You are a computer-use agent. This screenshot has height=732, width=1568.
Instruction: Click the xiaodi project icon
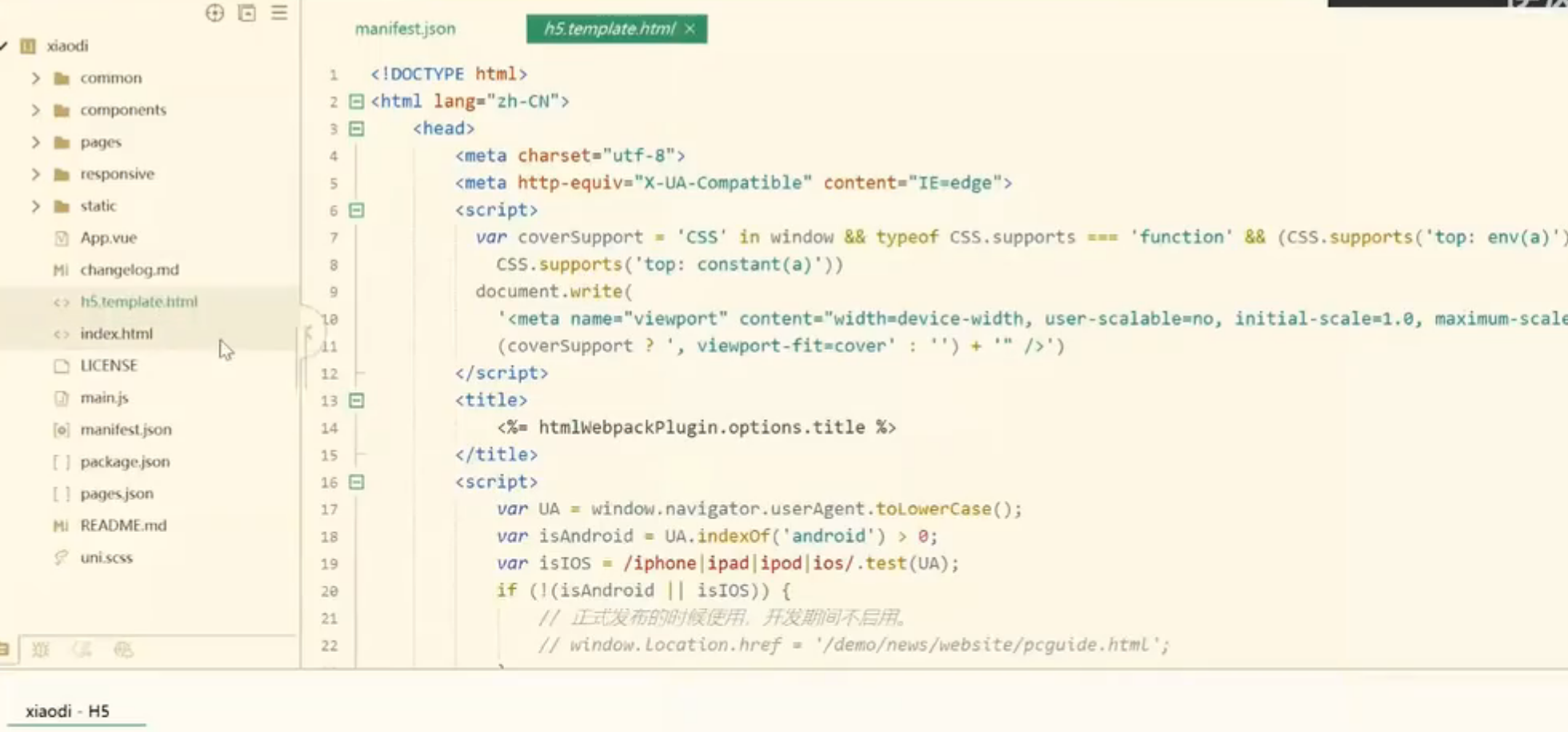(28, 46)
